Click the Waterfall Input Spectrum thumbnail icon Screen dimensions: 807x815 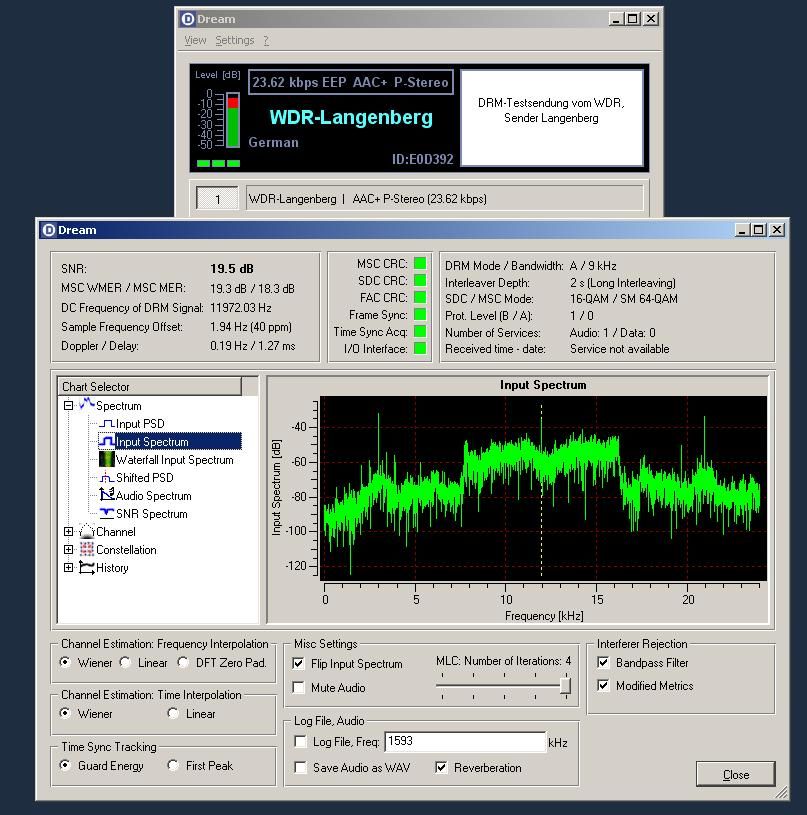point(107,459)
